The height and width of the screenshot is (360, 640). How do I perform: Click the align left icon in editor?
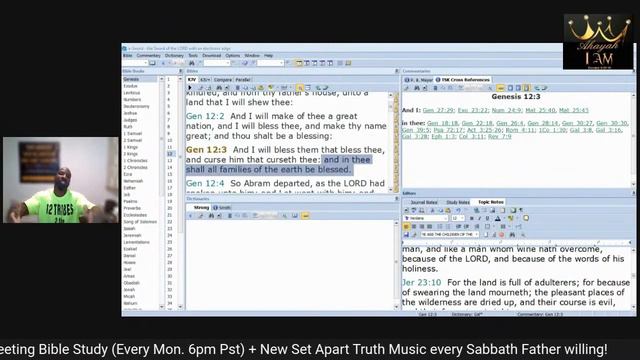coord(406,227)
